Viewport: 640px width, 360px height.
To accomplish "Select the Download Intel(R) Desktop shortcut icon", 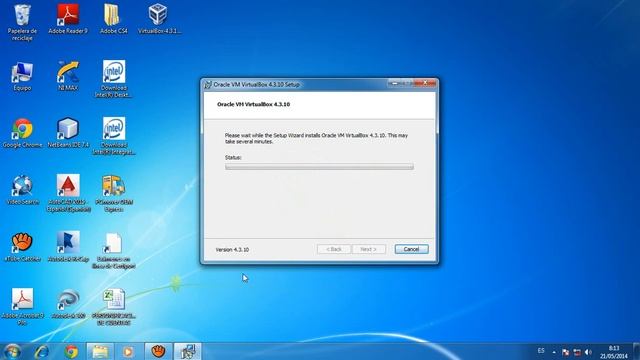I will click(x=113, y=79).
